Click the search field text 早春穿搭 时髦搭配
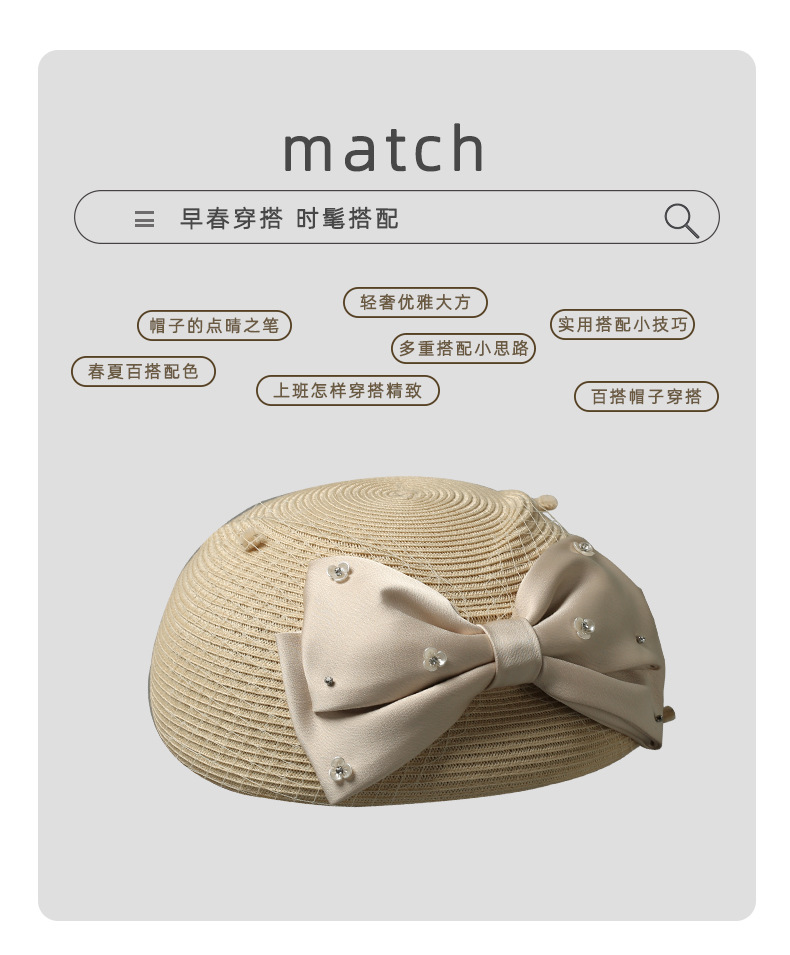The image size is (790, 955). coord(289,219)
